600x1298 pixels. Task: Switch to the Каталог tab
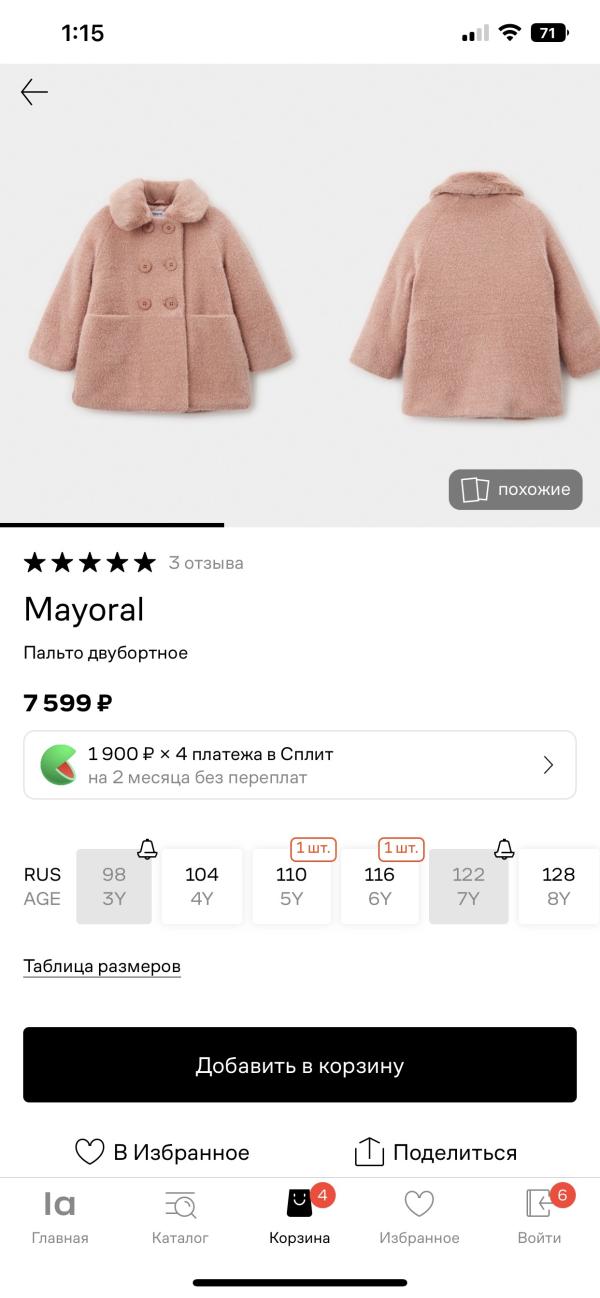[x=180, y=1215]
